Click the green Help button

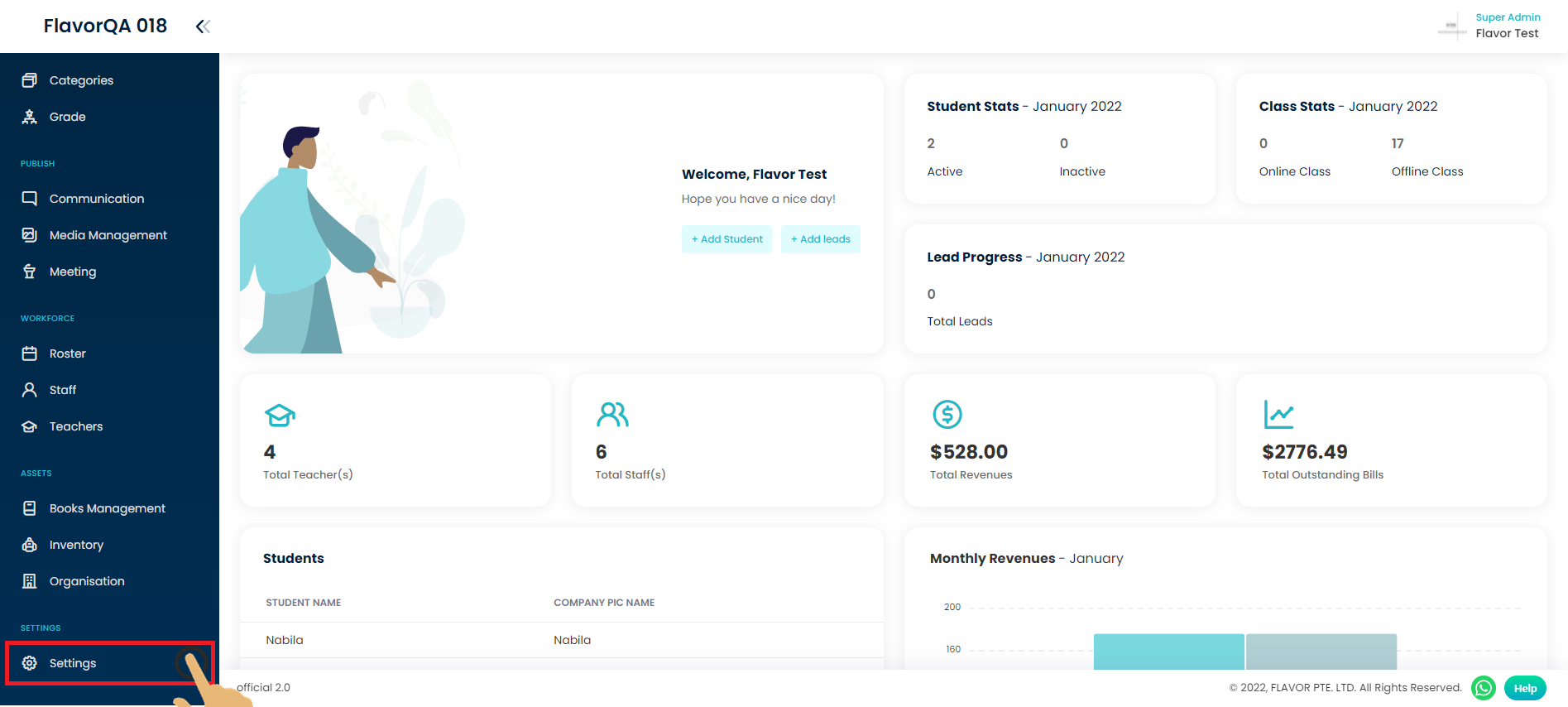click(1525, 688)
